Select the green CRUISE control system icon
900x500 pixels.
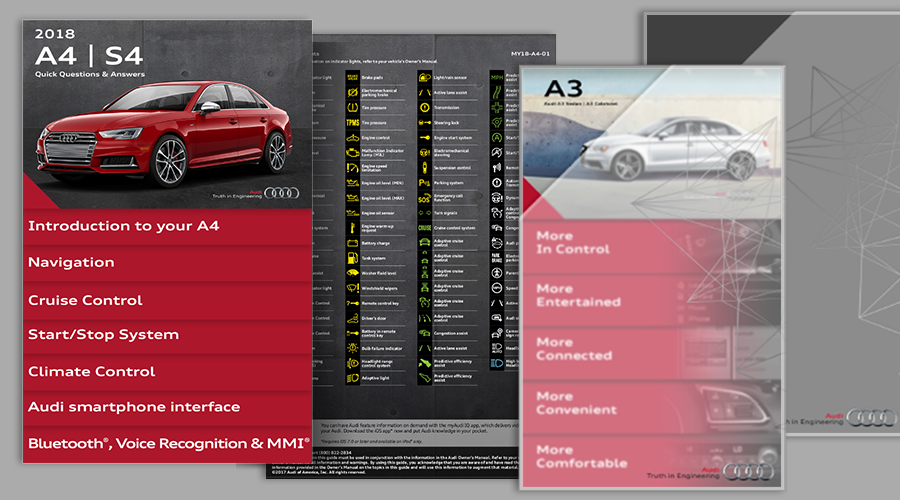point(425,228)
